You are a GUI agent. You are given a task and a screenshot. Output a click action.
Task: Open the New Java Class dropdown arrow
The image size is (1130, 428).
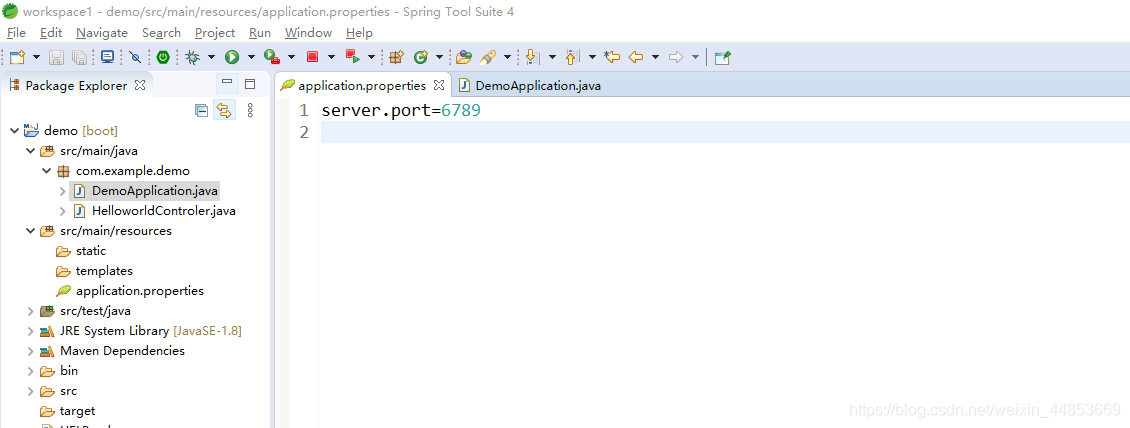[439, 57]
